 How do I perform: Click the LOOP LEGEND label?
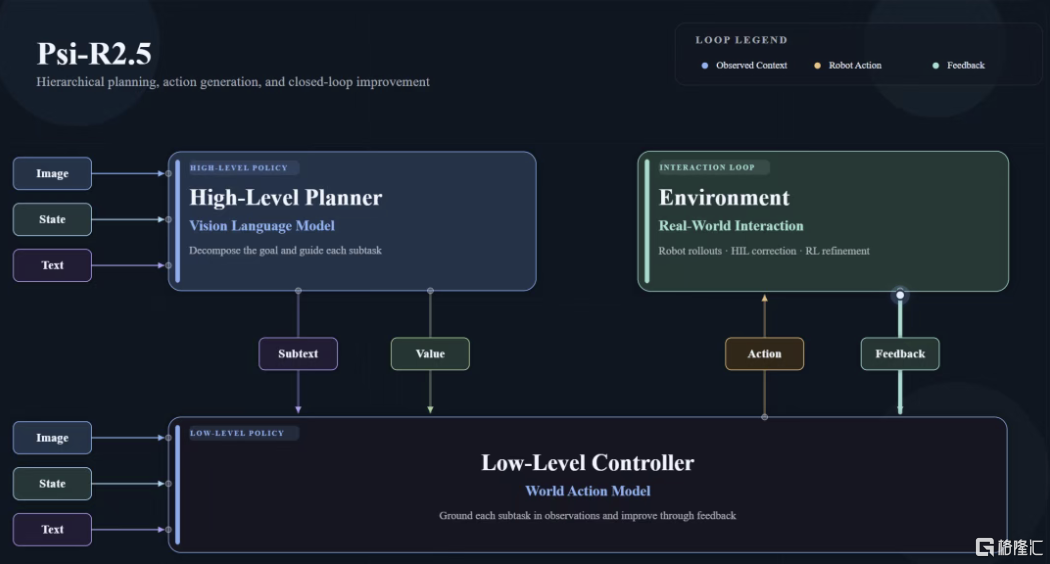741,40
